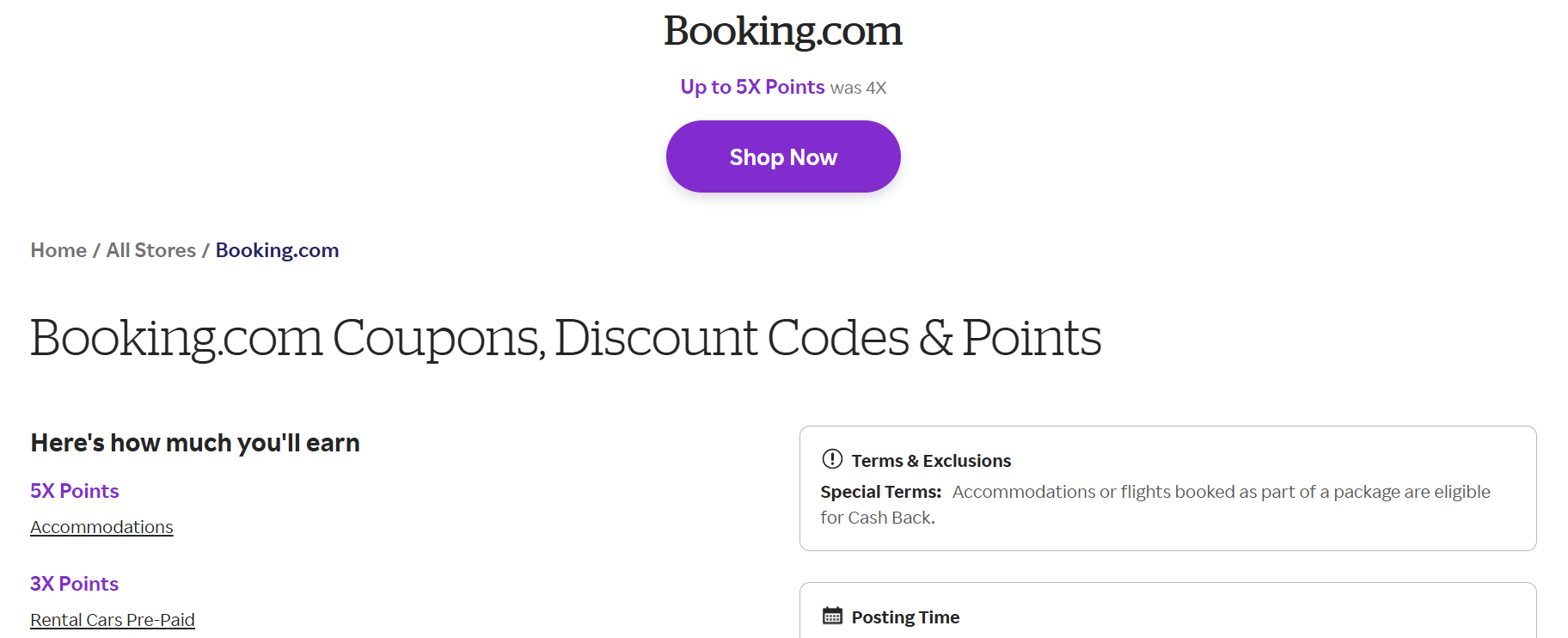This screenshot has height=638, width=1568.
Task: Click the Up to 5X Points text
Action: click(x=751, y=87)
